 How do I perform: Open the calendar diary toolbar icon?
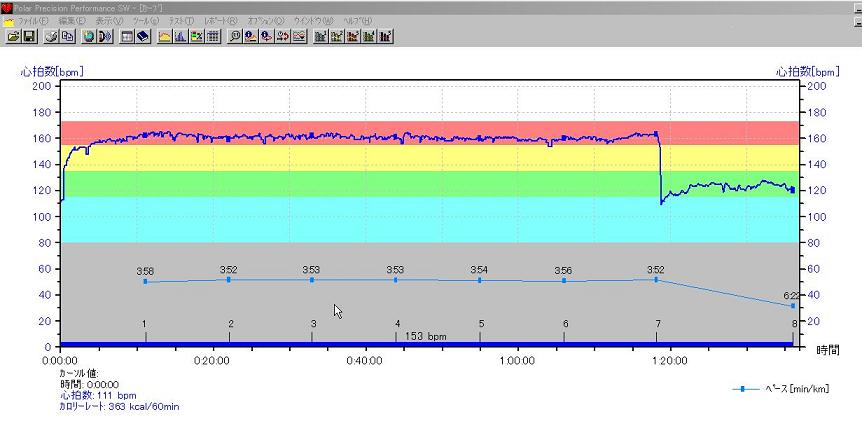[x=128, y=37]
